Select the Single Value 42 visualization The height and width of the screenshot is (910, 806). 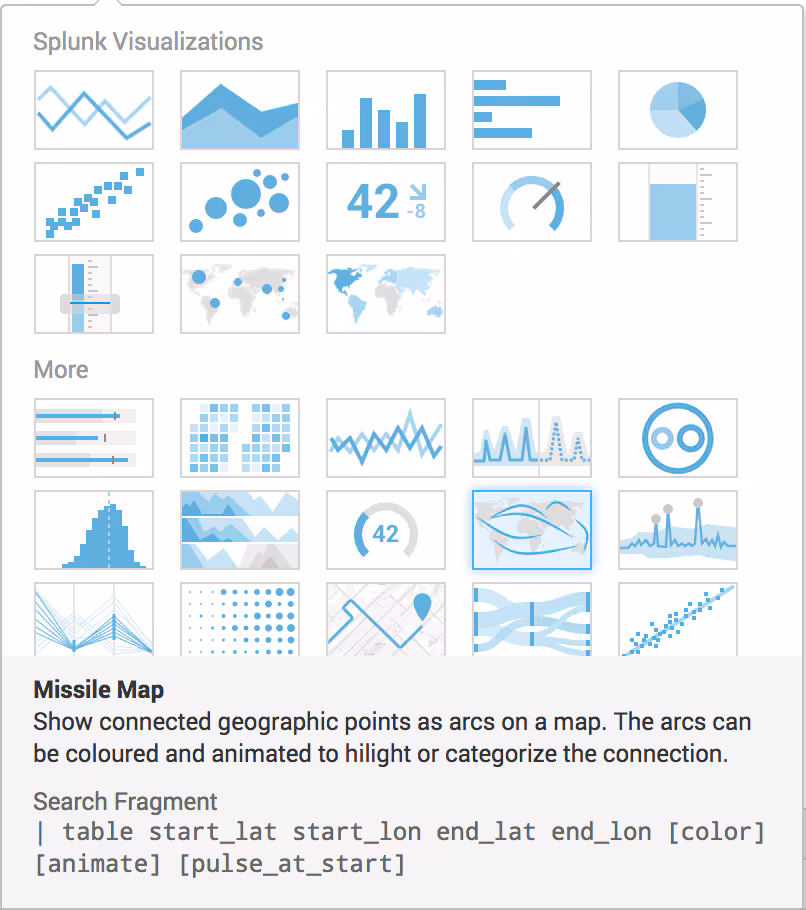(386, 202)
